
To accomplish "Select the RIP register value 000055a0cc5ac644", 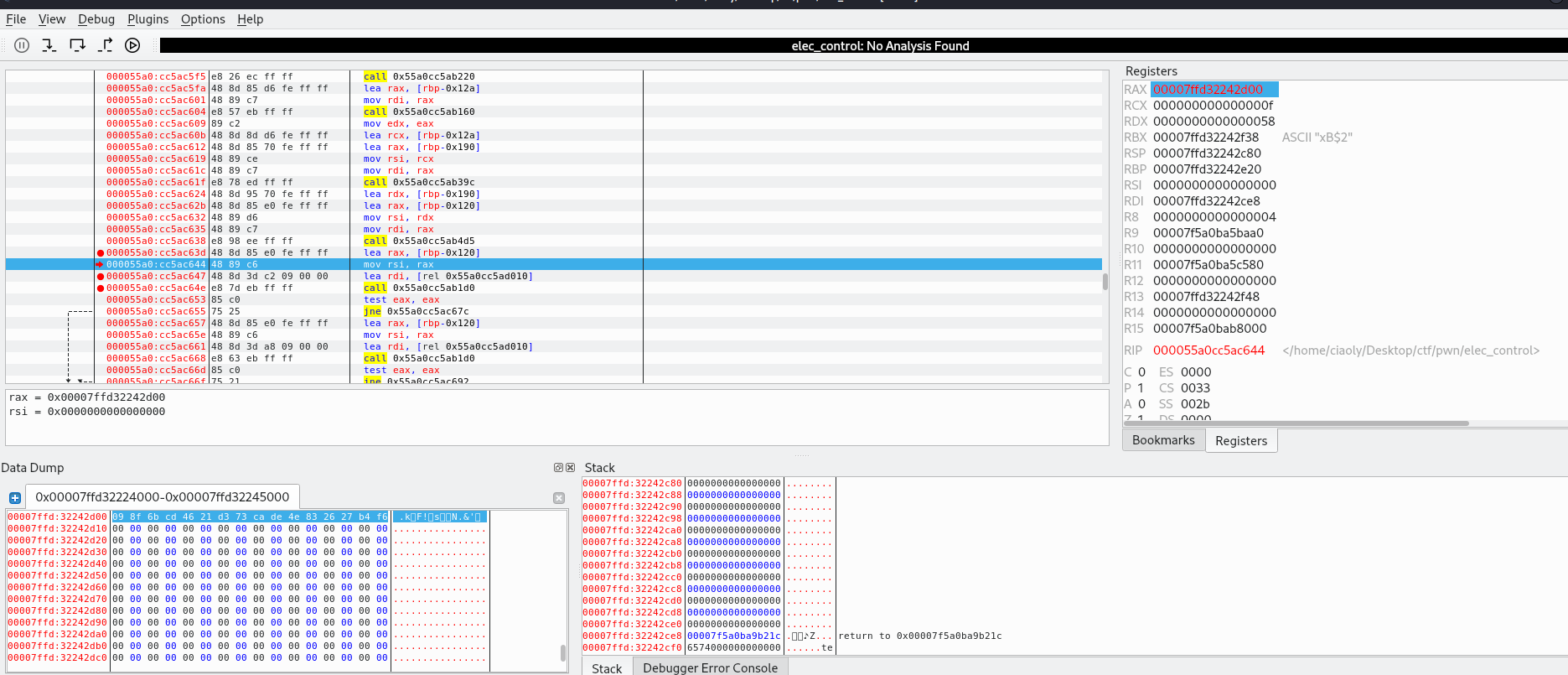I will (x=1208, y=350).
